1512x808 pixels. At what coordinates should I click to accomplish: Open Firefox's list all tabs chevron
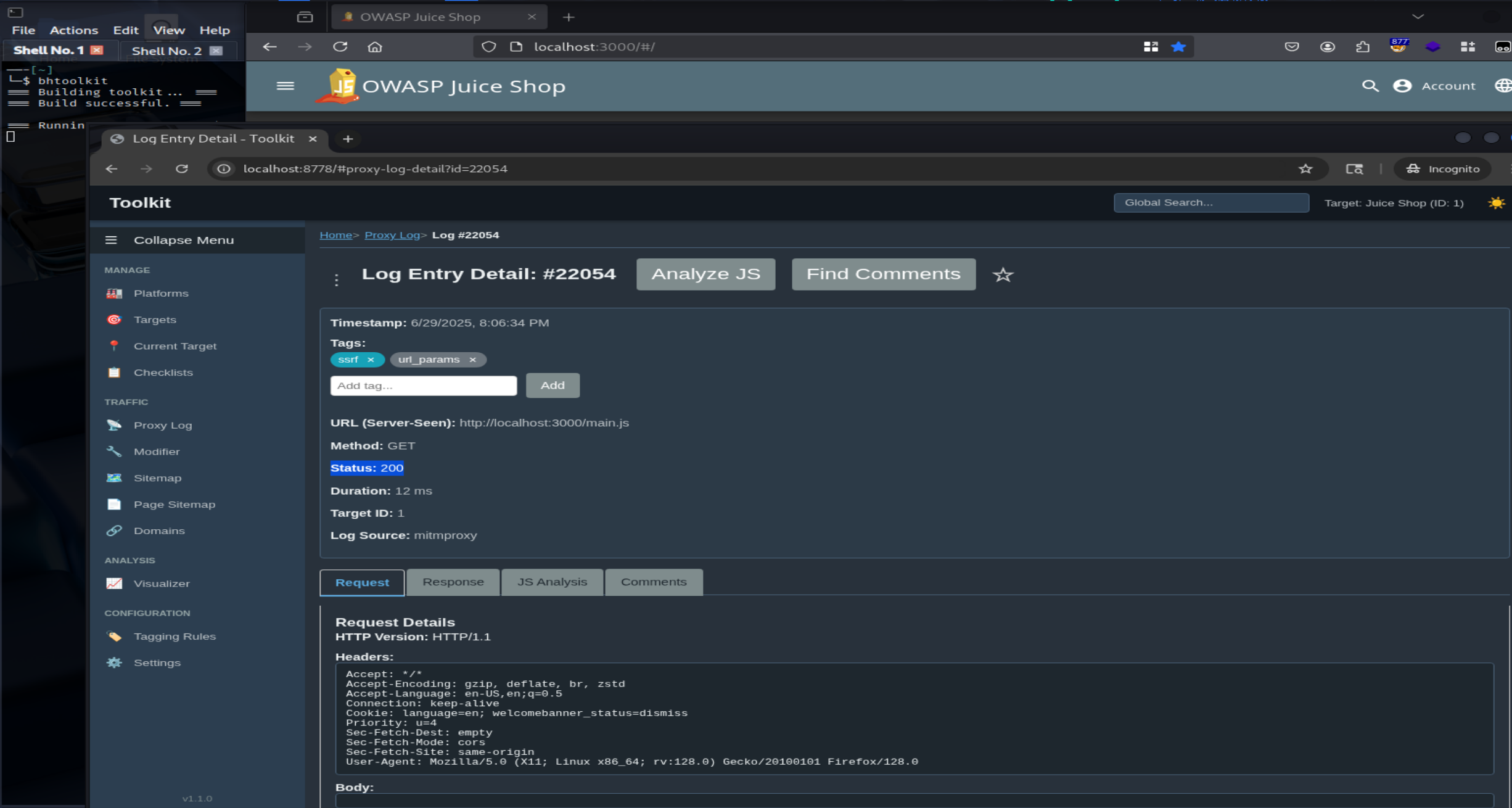click(1417, 17)
